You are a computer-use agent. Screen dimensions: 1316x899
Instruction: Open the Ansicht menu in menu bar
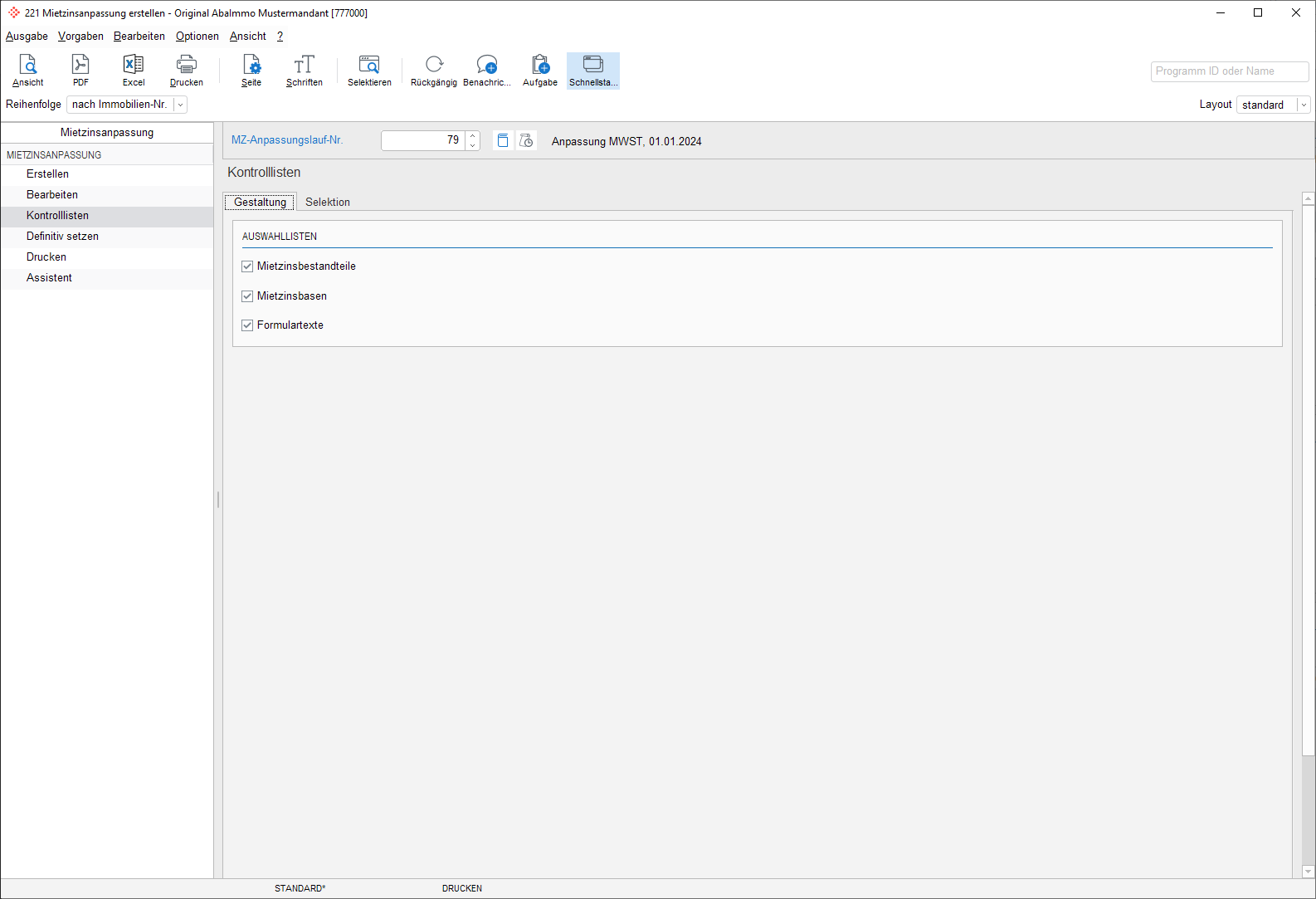tap(248, 37)
